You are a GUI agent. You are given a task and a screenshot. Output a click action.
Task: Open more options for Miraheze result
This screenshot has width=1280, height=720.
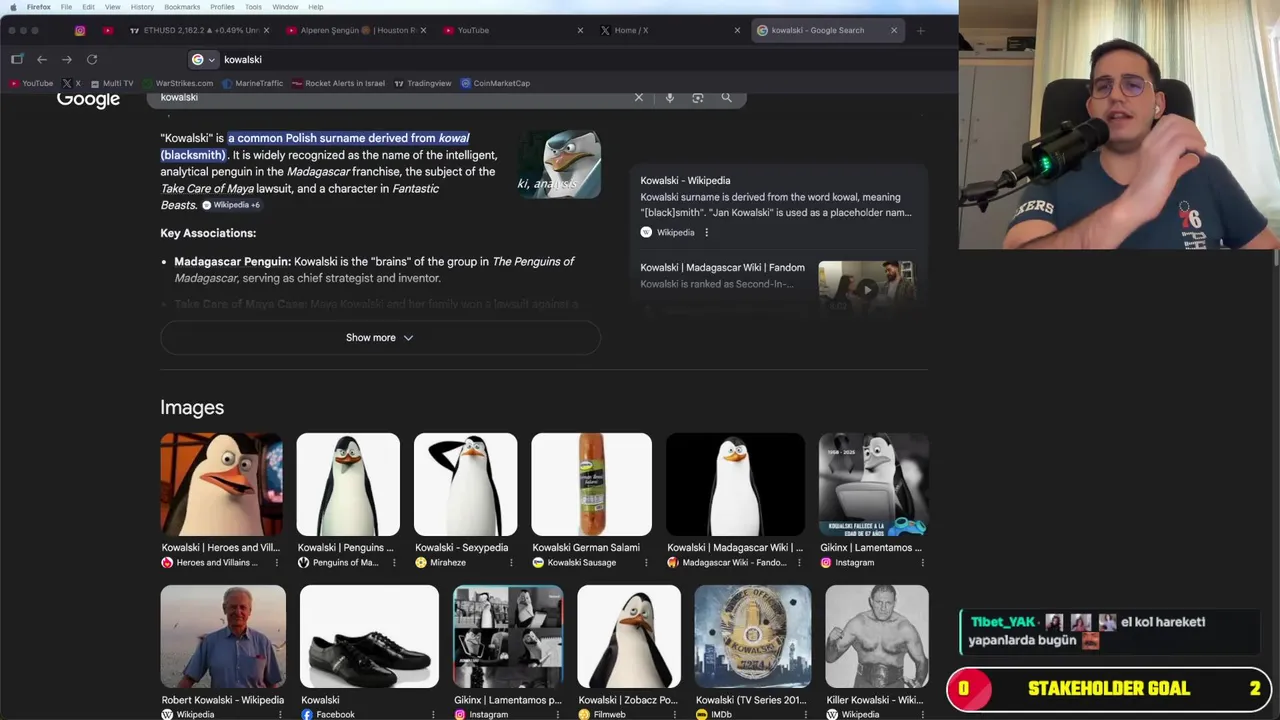(511, 563)
